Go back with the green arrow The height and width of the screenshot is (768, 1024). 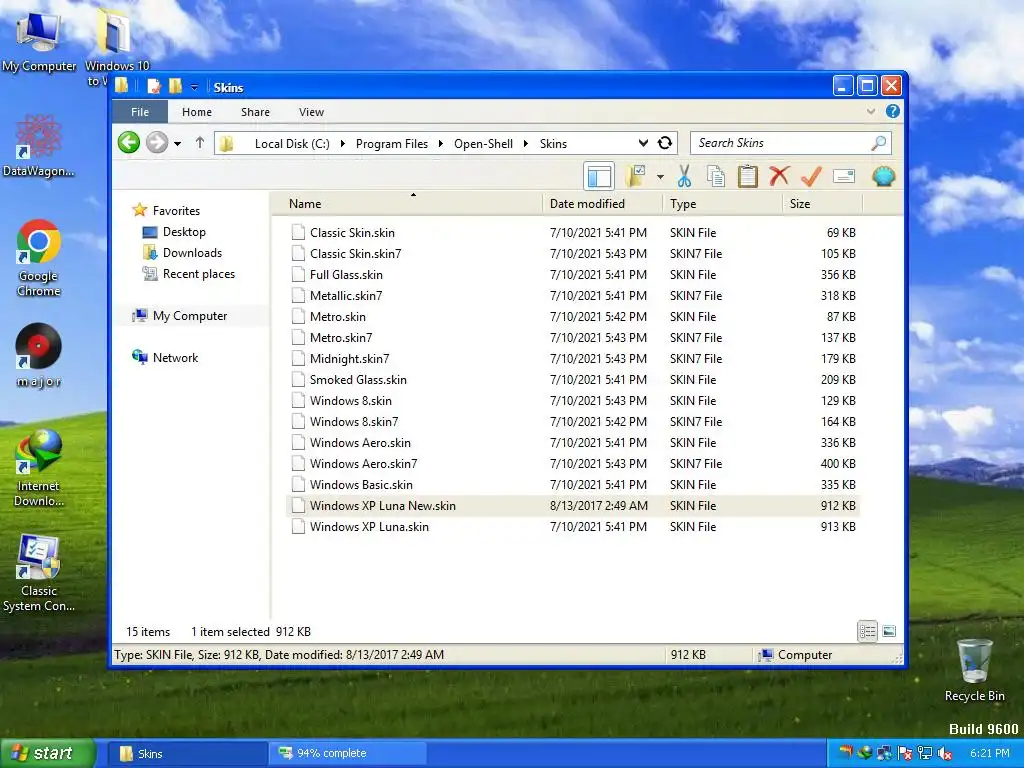(x=129, y=142)
